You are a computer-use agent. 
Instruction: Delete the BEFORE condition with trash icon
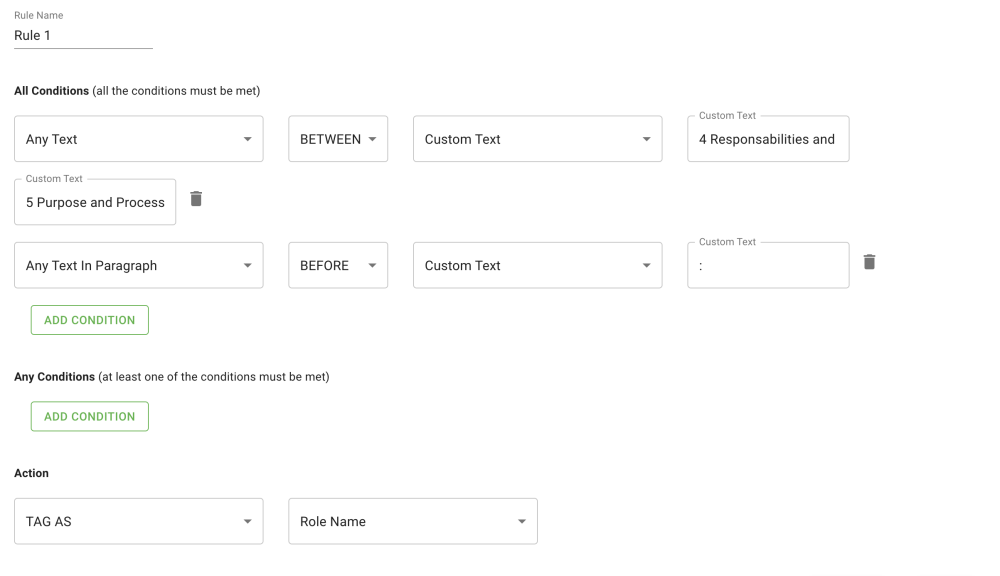pos(869,262)
